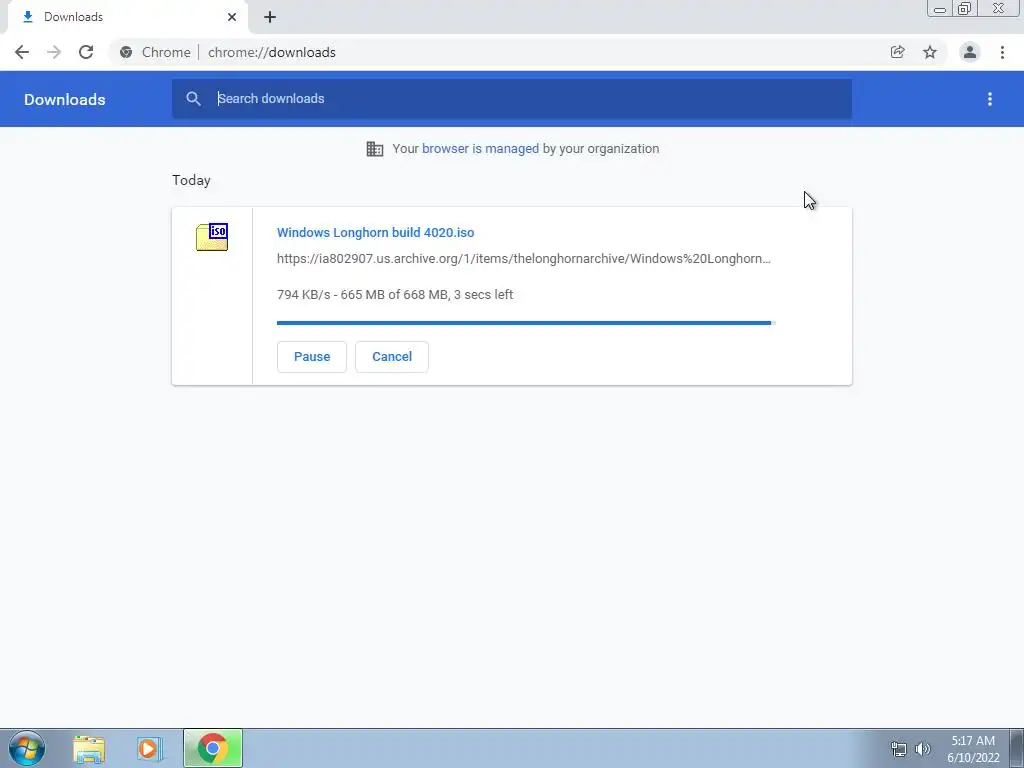The width and height of the screenshot is (1024, 768).
Task: Pause the Longhorn ISO download
Action: click(312, 357)
